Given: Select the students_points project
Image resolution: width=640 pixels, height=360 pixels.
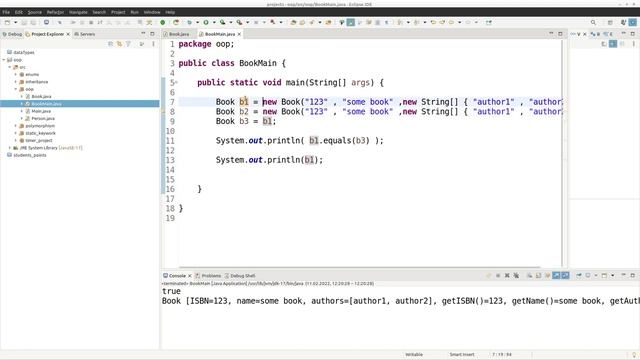Looking at the screenshot, I should pos(29,156).
